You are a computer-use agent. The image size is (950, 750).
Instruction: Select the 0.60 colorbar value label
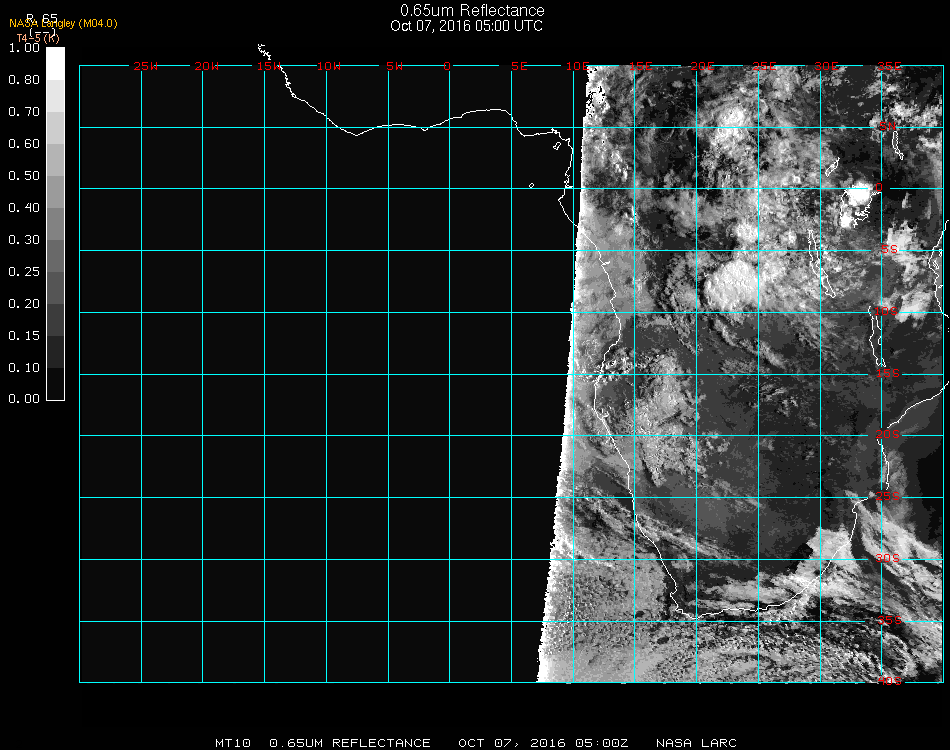pos(24,144)
